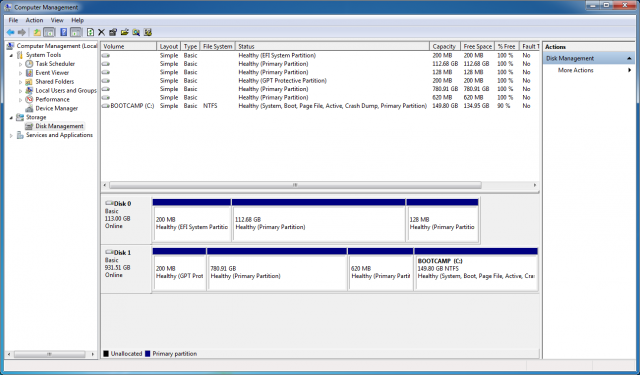Select the 112.68 GB partition on Disk 0

[x=318, y=220]
